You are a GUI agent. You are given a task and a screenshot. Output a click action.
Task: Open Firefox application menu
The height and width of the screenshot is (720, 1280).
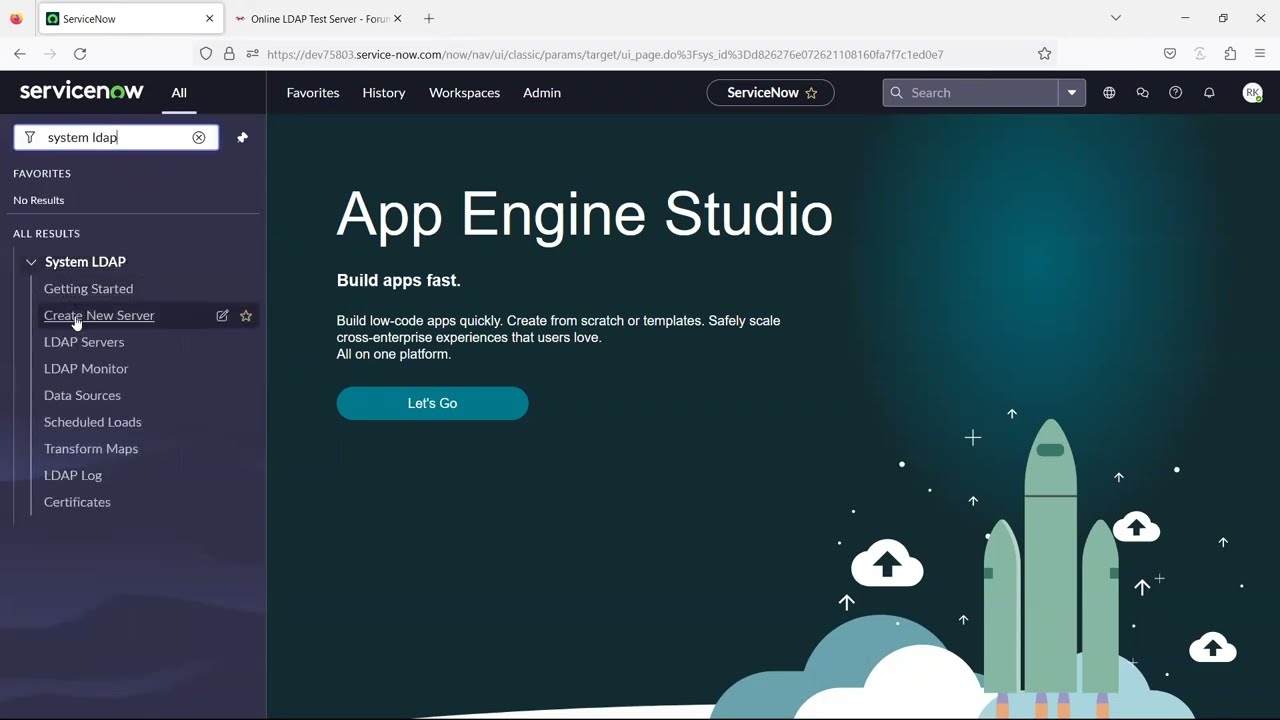[x=1260, y=54]
